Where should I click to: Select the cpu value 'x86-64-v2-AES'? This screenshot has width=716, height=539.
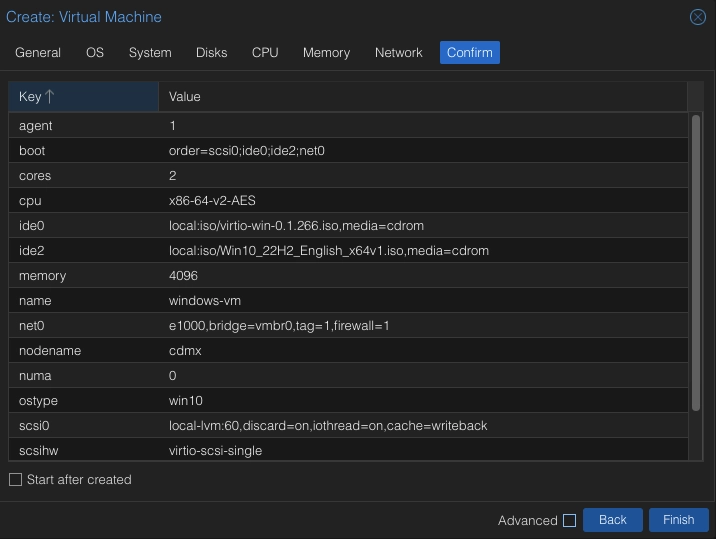[212, 201]
